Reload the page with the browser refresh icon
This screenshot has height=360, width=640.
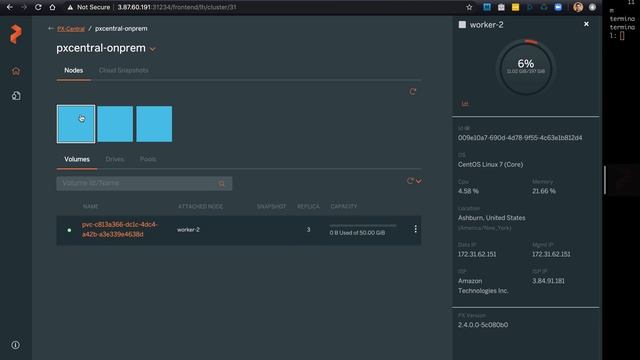[x=38, y=7]
